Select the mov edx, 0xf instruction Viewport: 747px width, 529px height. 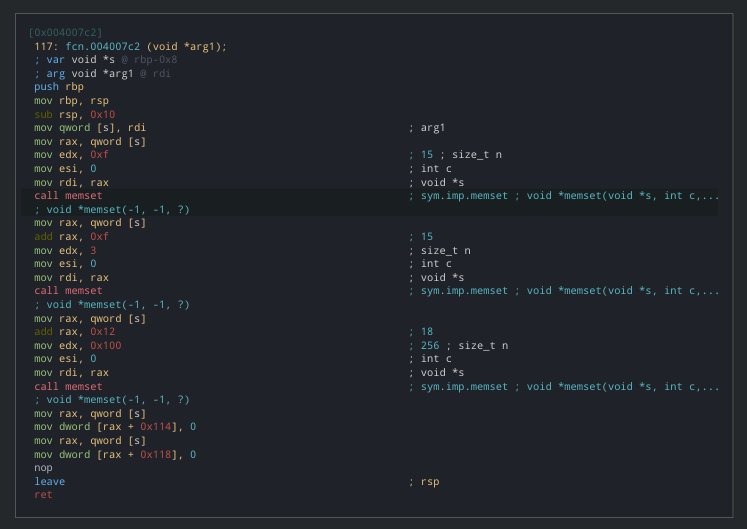71,155
